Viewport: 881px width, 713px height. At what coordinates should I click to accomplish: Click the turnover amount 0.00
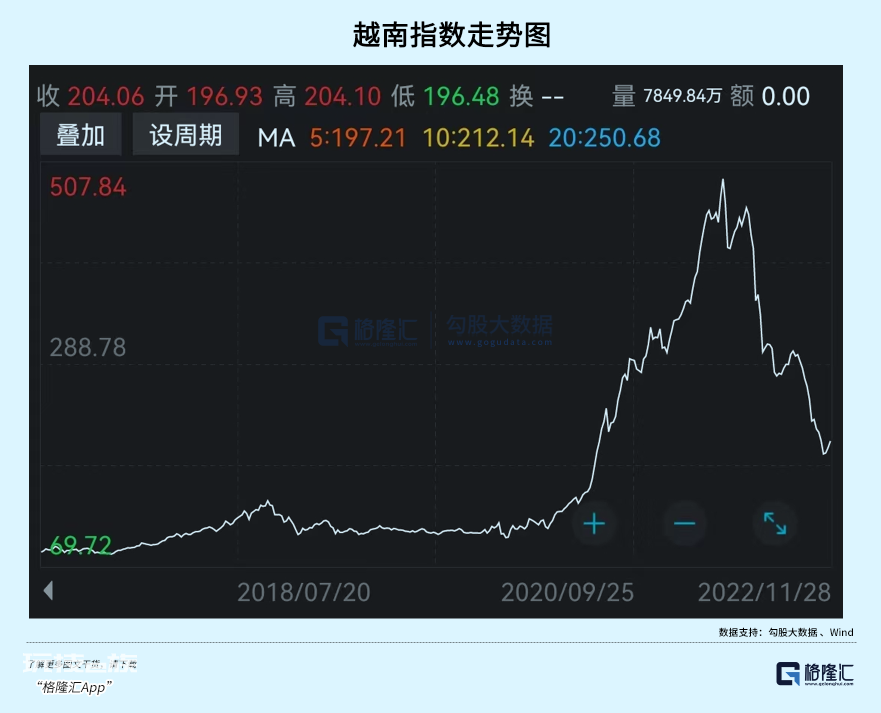(x=785, y=97)
